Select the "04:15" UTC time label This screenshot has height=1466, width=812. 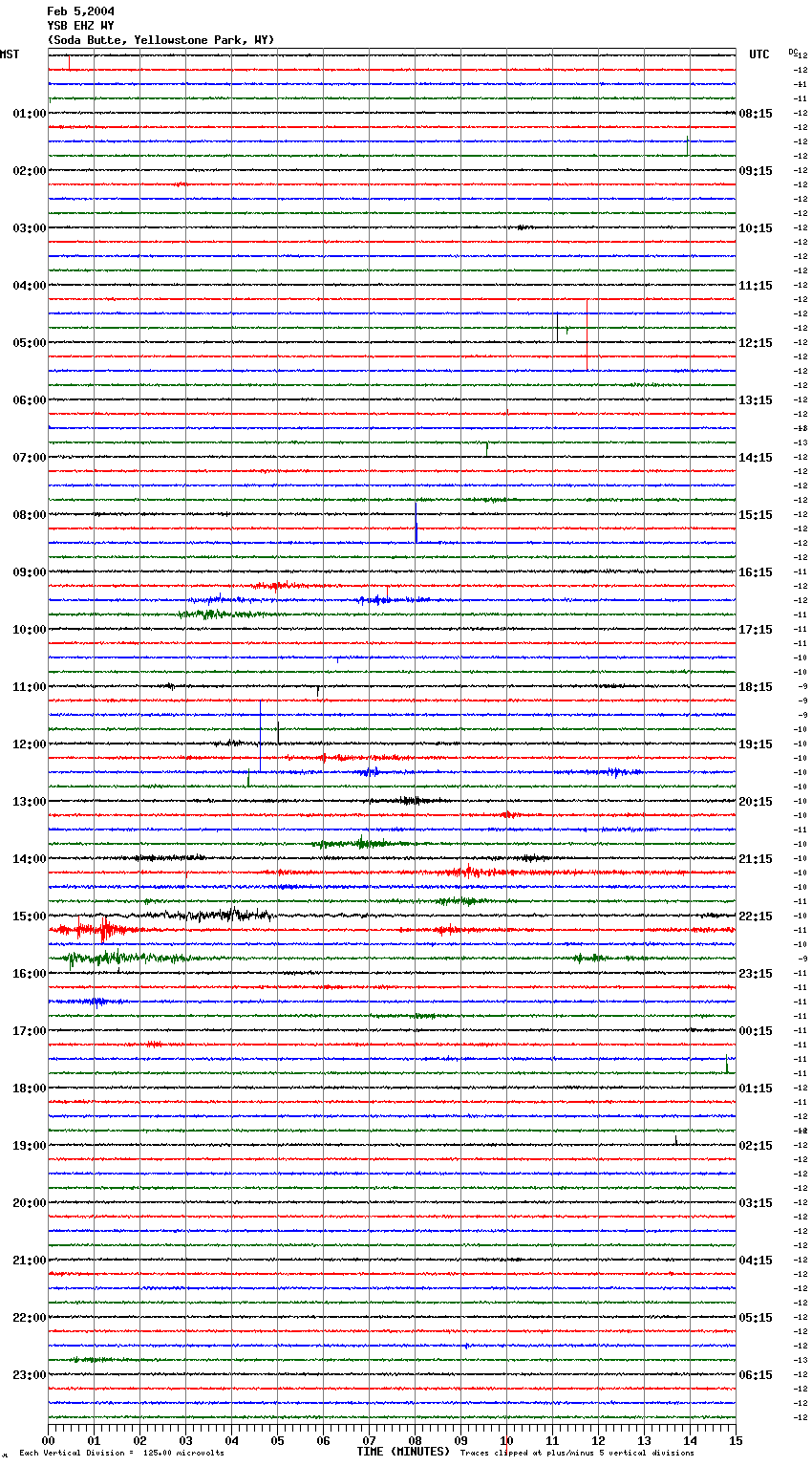(x=756, y=1261)
